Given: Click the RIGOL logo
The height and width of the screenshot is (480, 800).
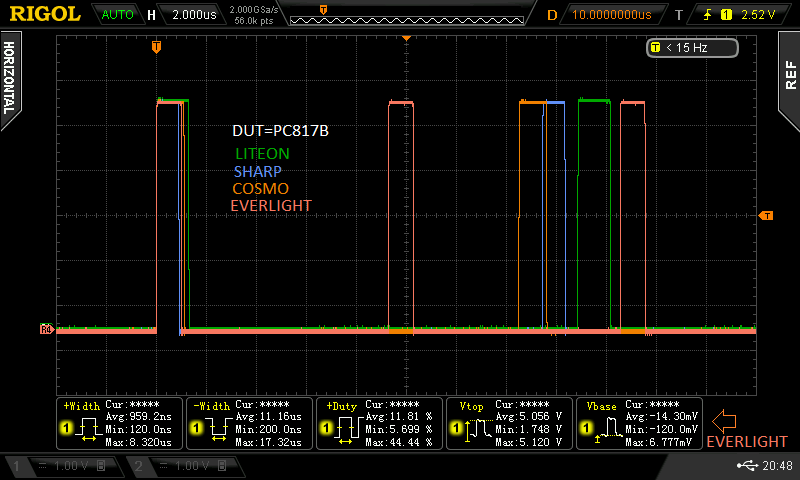Looking at the screenshot, I should pyautogui.click(x=46, y=15).
